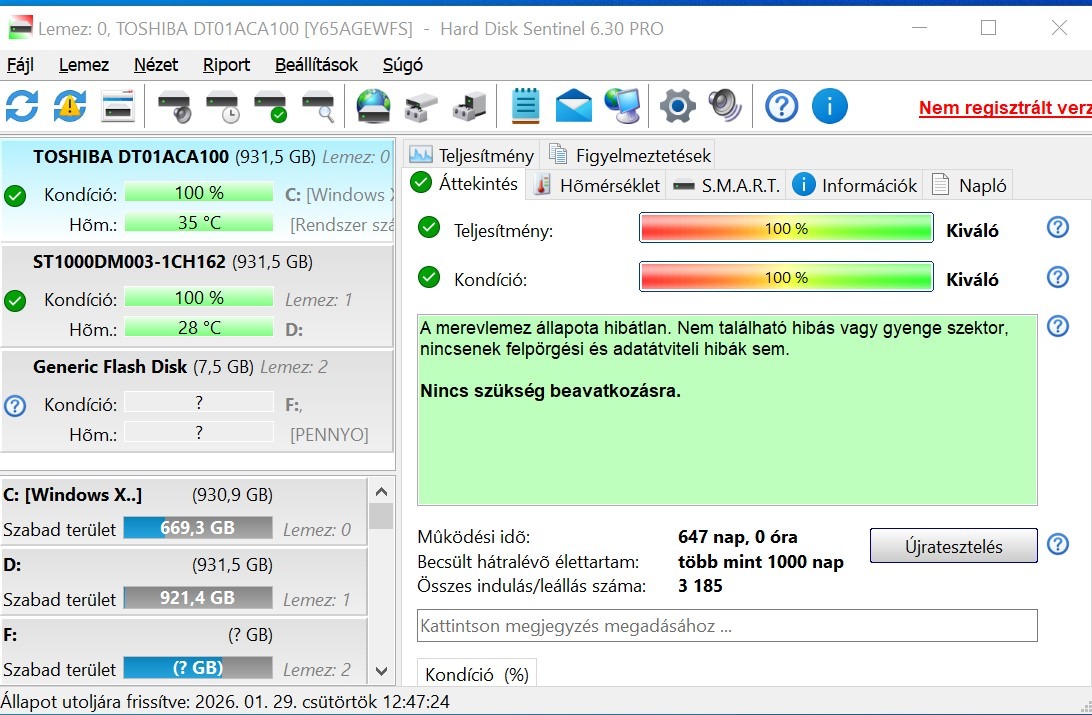Screen dimensions: 1092x715
Task: Click the Újratesztelés button
Action: pyautogui.click(x=953, y=546)
